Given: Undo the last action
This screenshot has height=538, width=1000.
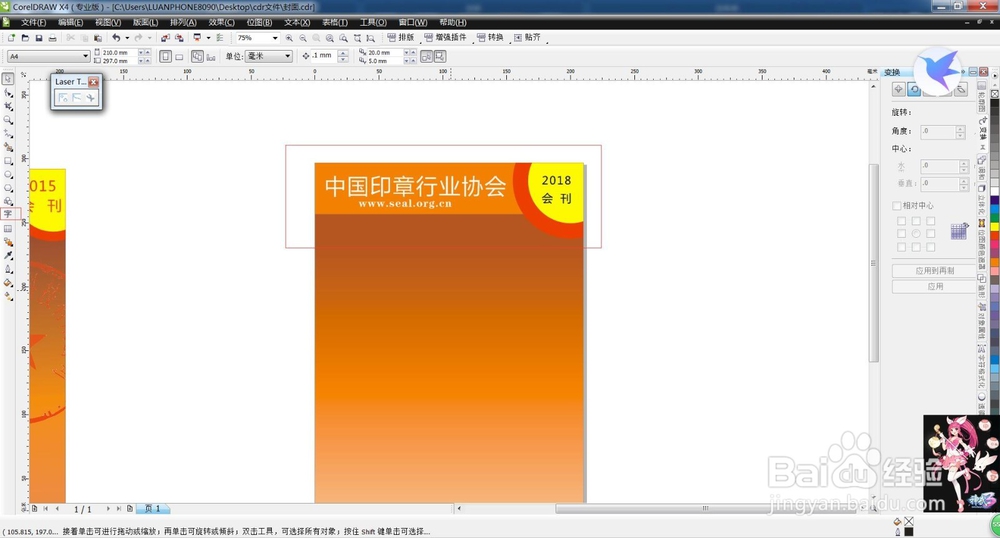Looking at the screenshot, I should pos(116,38).
